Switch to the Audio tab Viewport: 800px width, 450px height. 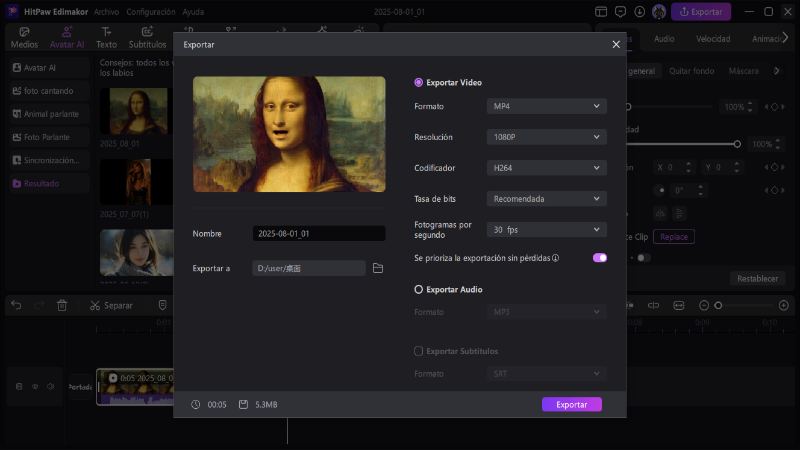(x=664, y=39)
